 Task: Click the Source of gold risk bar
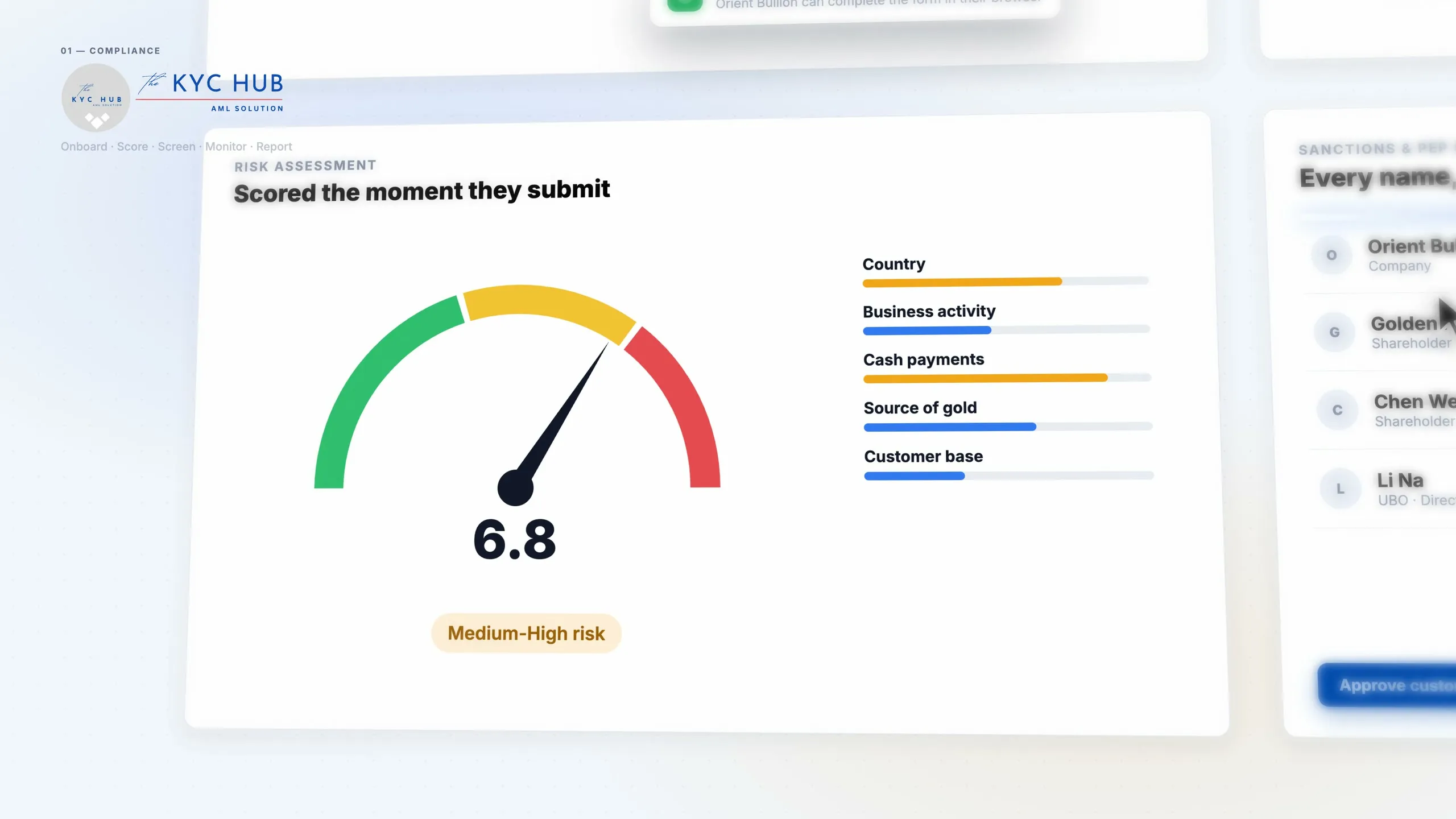pyautogui.click(x=1008, y=427)
